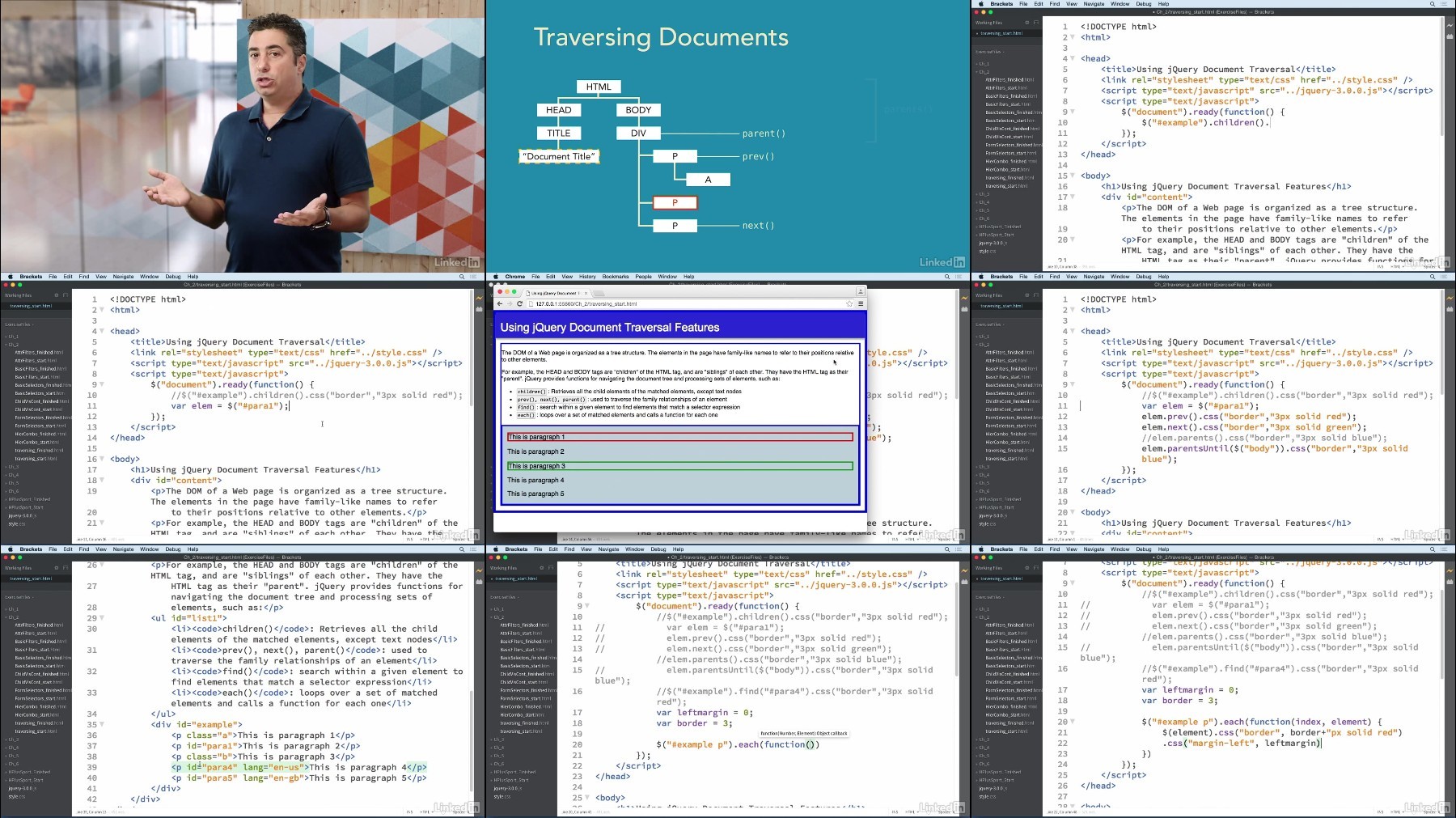
Task: Reload the page in Chrome
Action: tap(519, 304)
